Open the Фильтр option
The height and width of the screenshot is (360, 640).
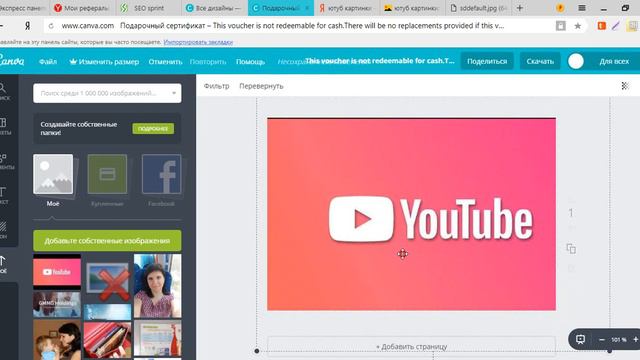click(x=216, y=86)
